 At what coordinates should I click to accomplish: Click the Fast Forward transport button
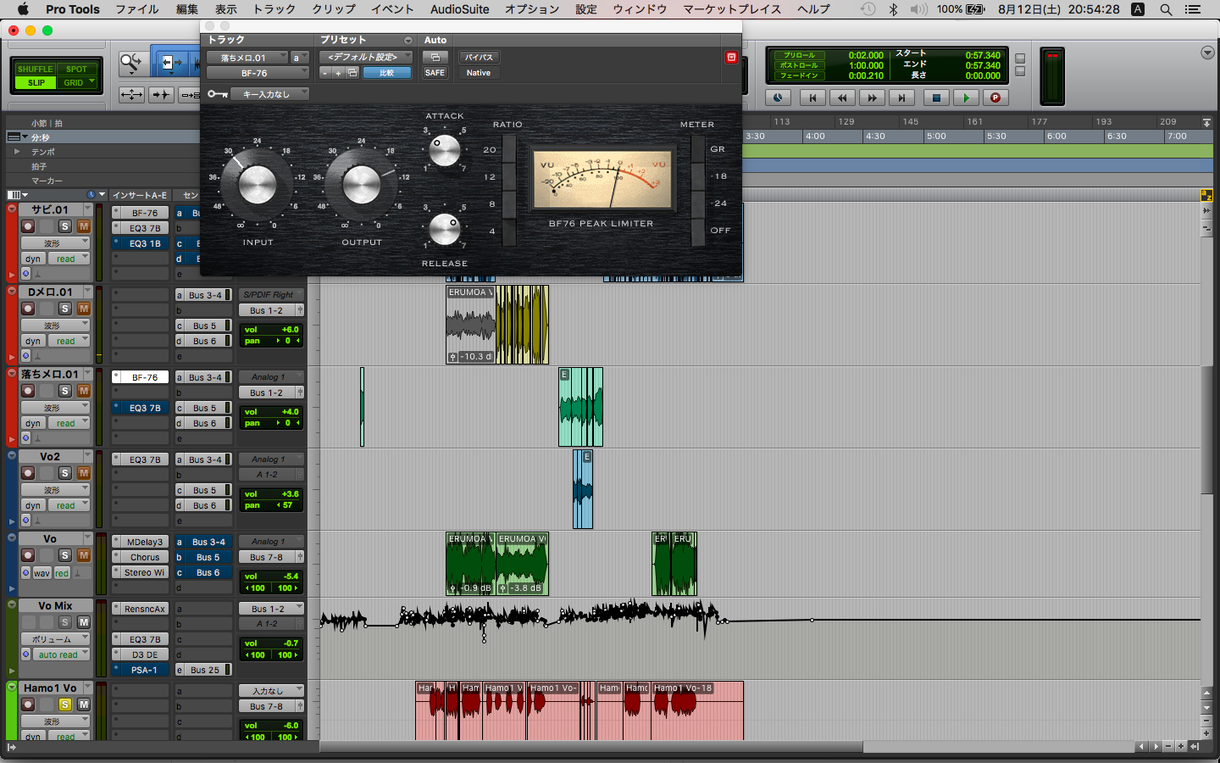tap(872, 97)
